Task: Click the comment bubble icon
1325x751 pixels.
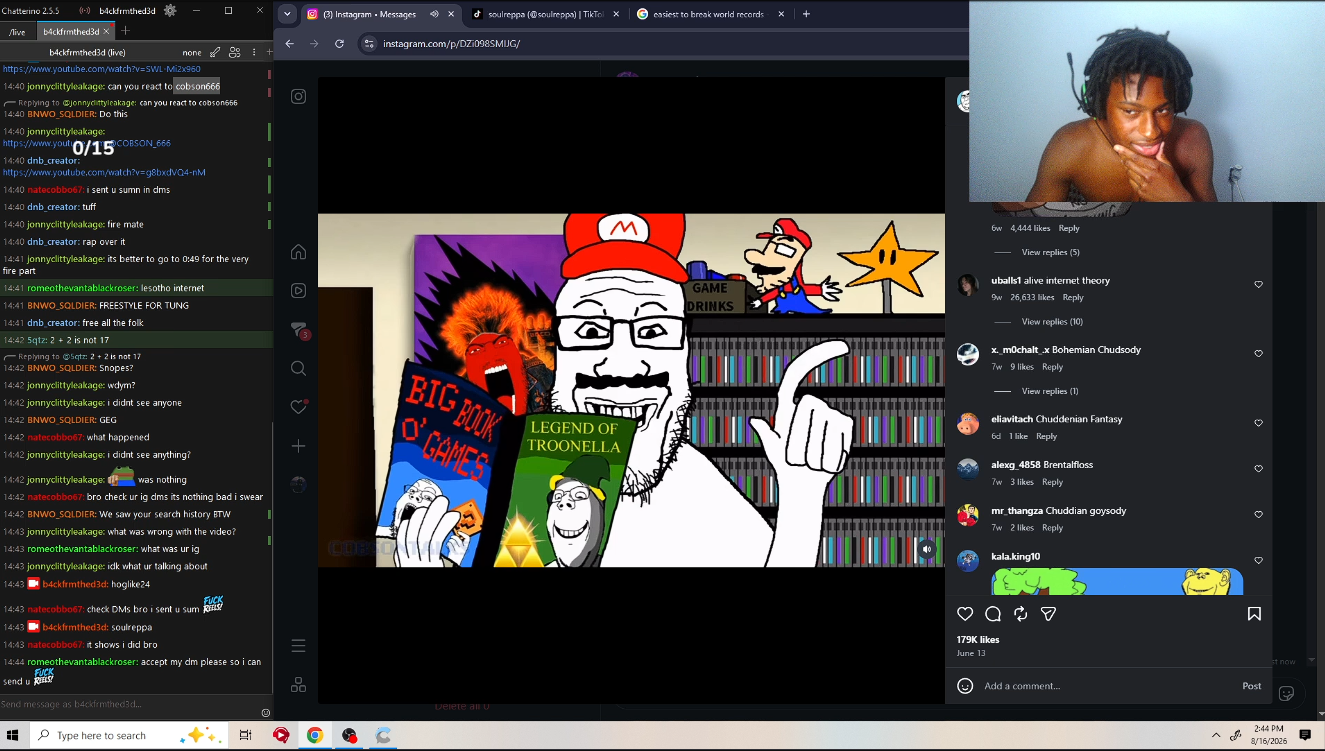Action: 993,614
